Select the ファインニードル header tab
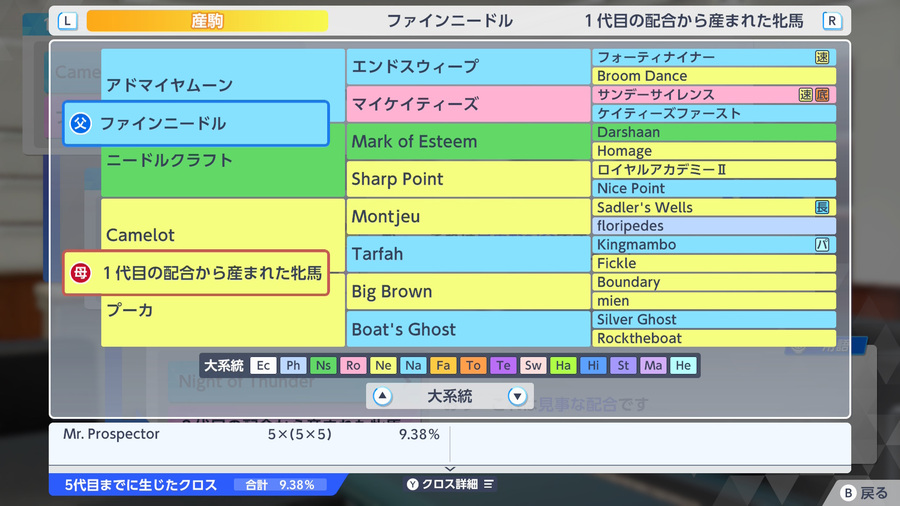900x506 pixels. pyautogui.click(x=449, y=21)
